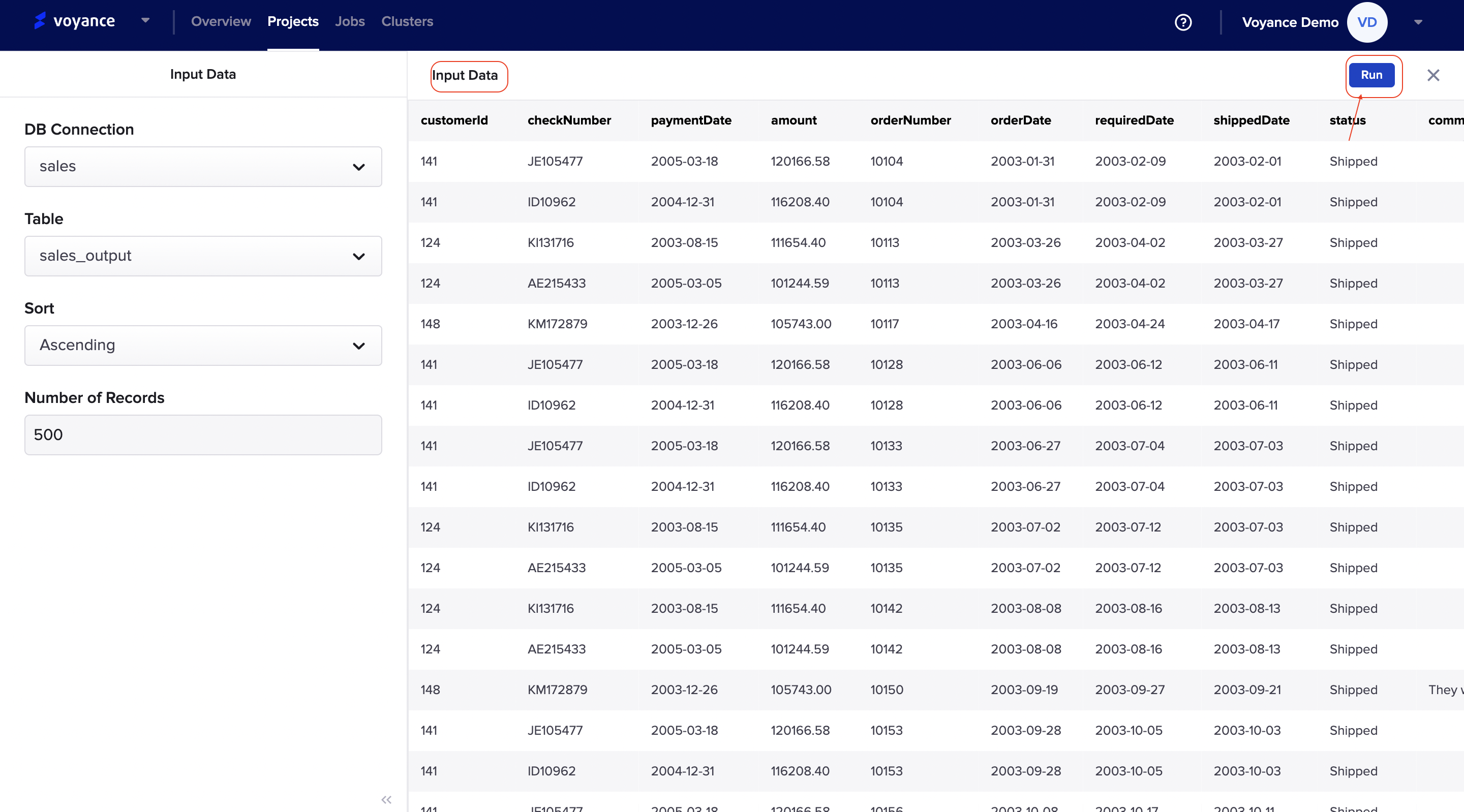Switch to the Jobs tab

coord(350,21)
